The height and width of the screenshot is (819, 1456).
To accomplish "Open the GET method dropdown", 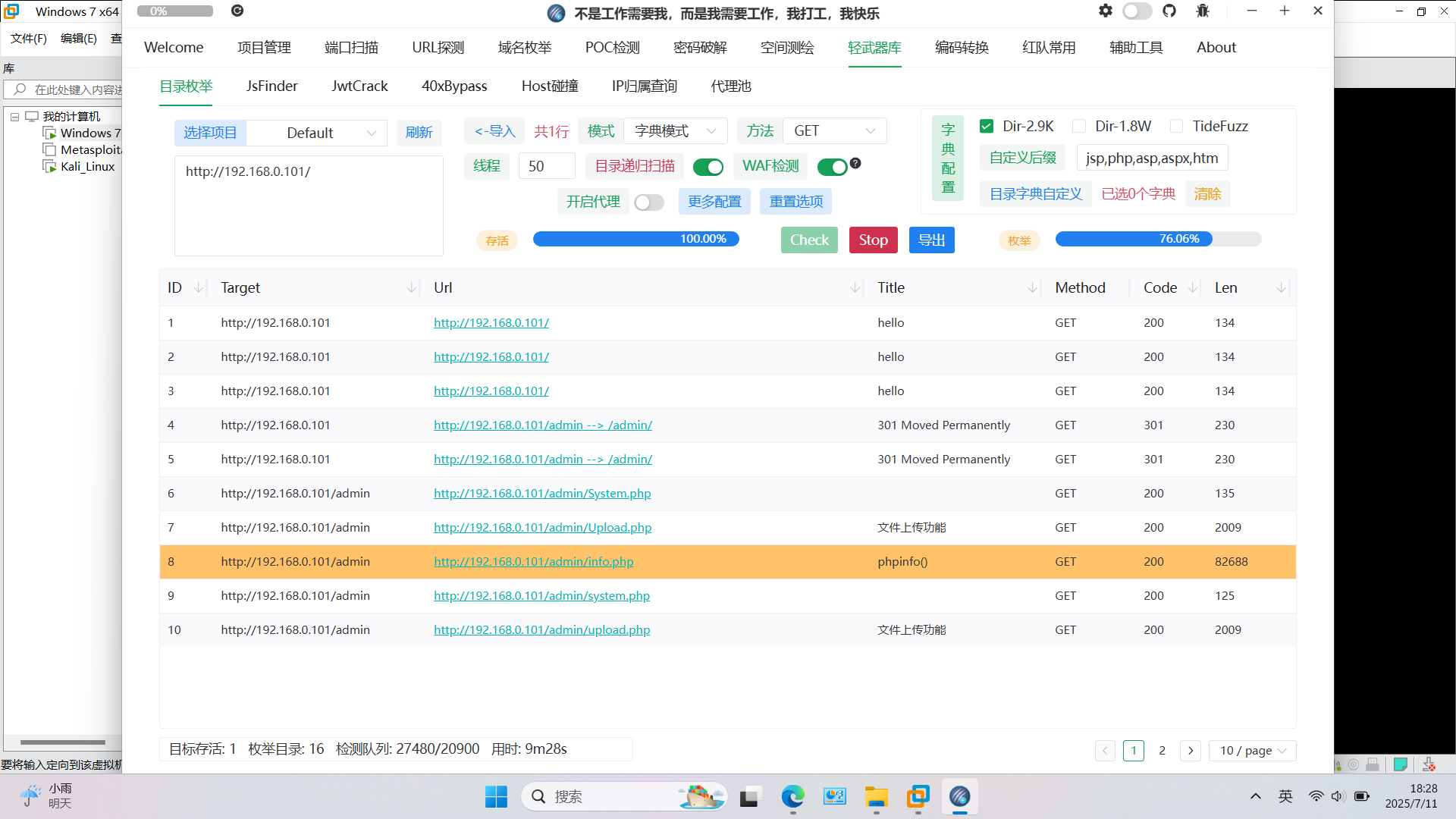I will 834,130.
